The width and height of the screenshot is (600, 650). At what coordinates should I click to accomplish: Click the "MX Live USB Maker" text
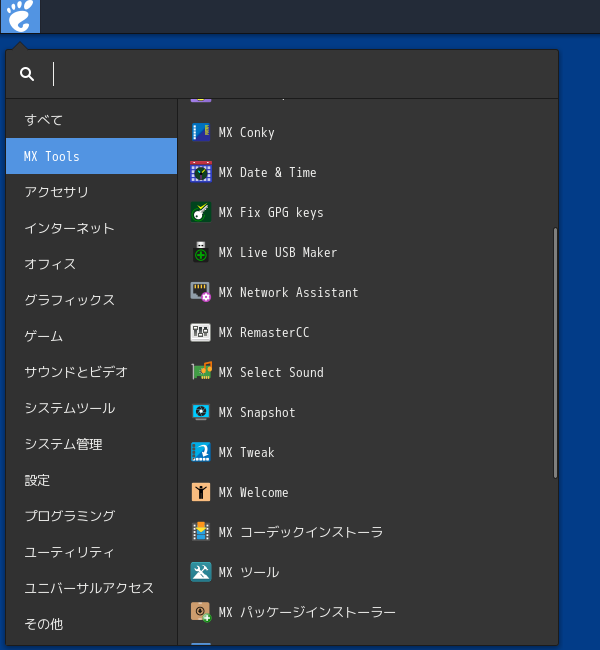click(278, 252)
